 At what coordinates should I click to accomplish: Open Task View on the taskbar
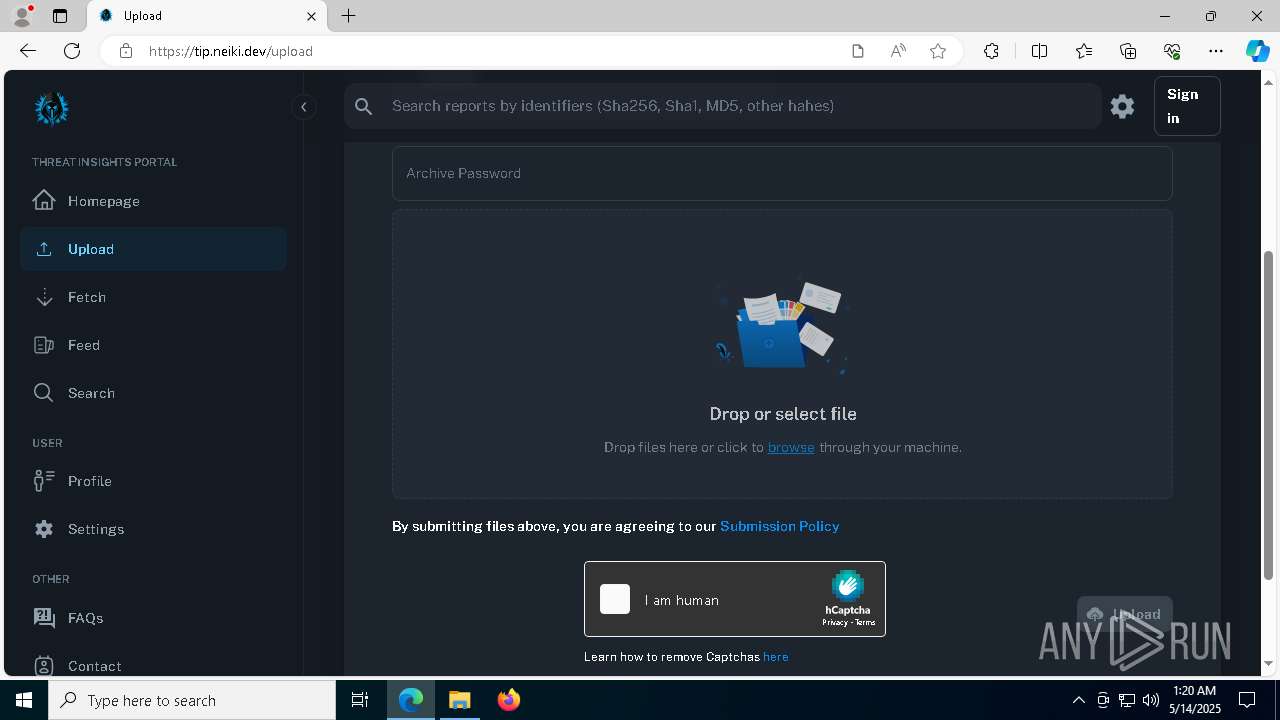pyautogui.click(x=360, y=700)
